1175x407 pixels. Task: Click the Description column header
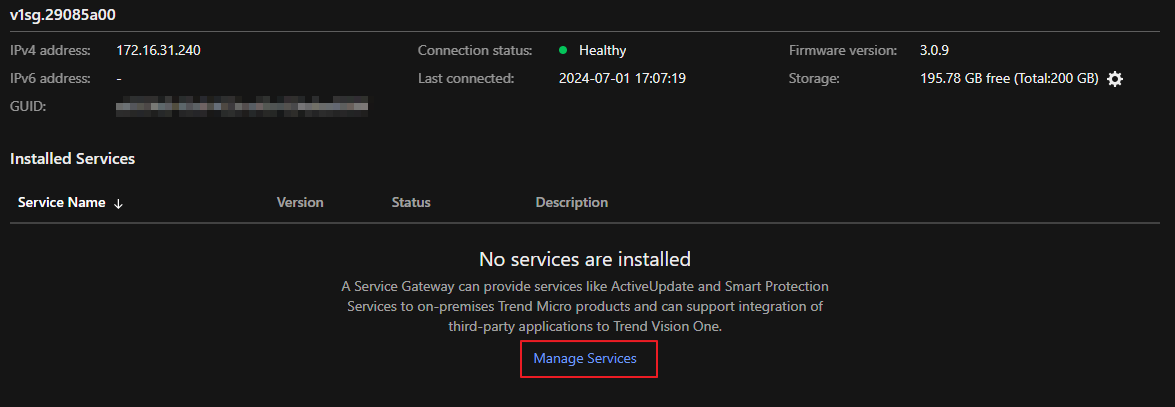(x=571, y=202)
